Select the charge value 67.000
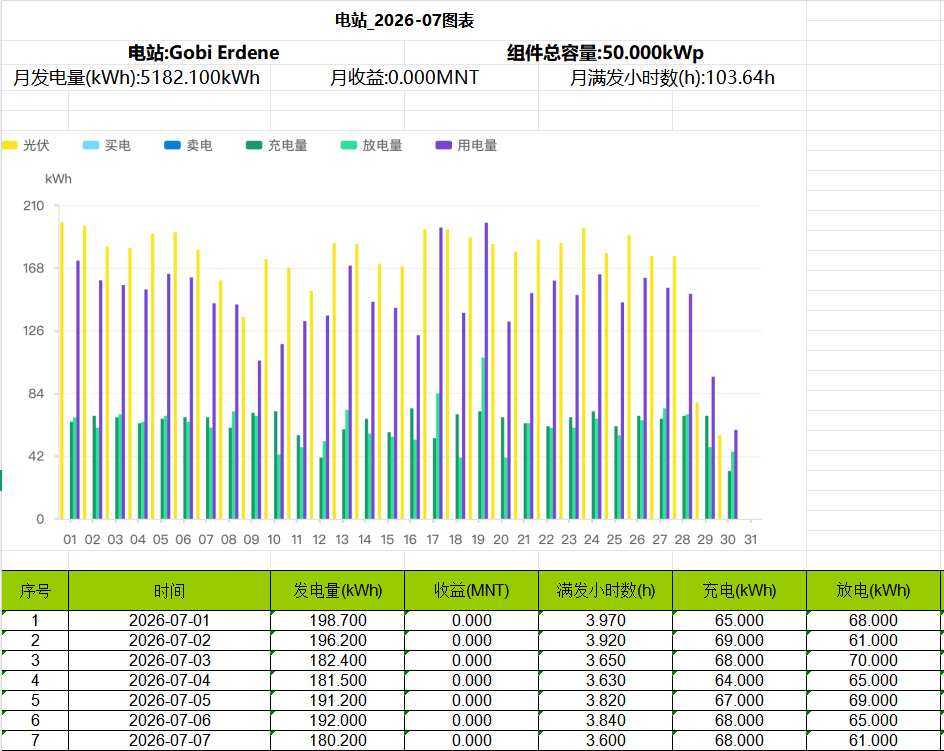Image resolution: width=944 pixels, height=751 pixels. tap(739, 700)
